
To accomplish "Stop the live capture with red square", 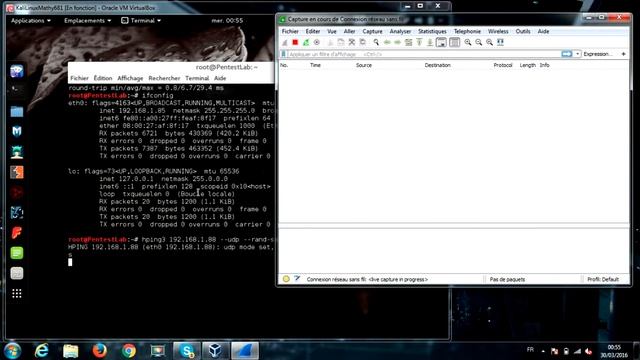I will coord(295,42).
